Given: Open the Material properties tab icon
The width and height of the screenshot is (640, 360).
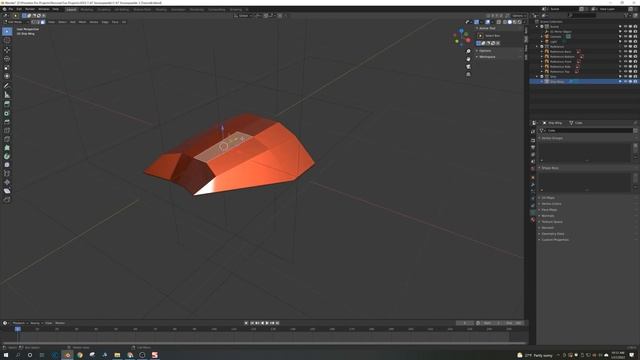Looking at the screenshot, I should (x=533, y=220).
